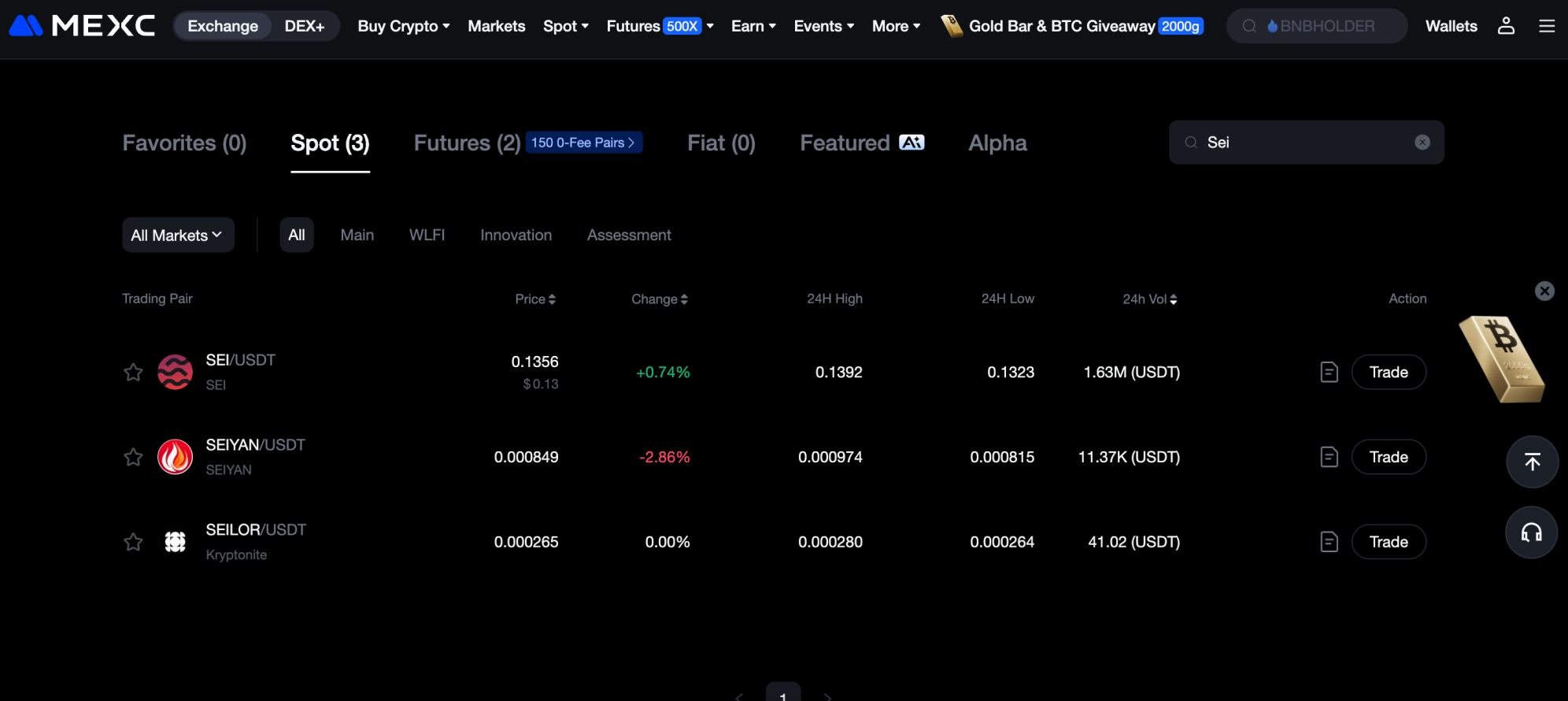Click Trade for SEI/USDT
The image size is (1568, 701).
click(x=1389, y=372)
